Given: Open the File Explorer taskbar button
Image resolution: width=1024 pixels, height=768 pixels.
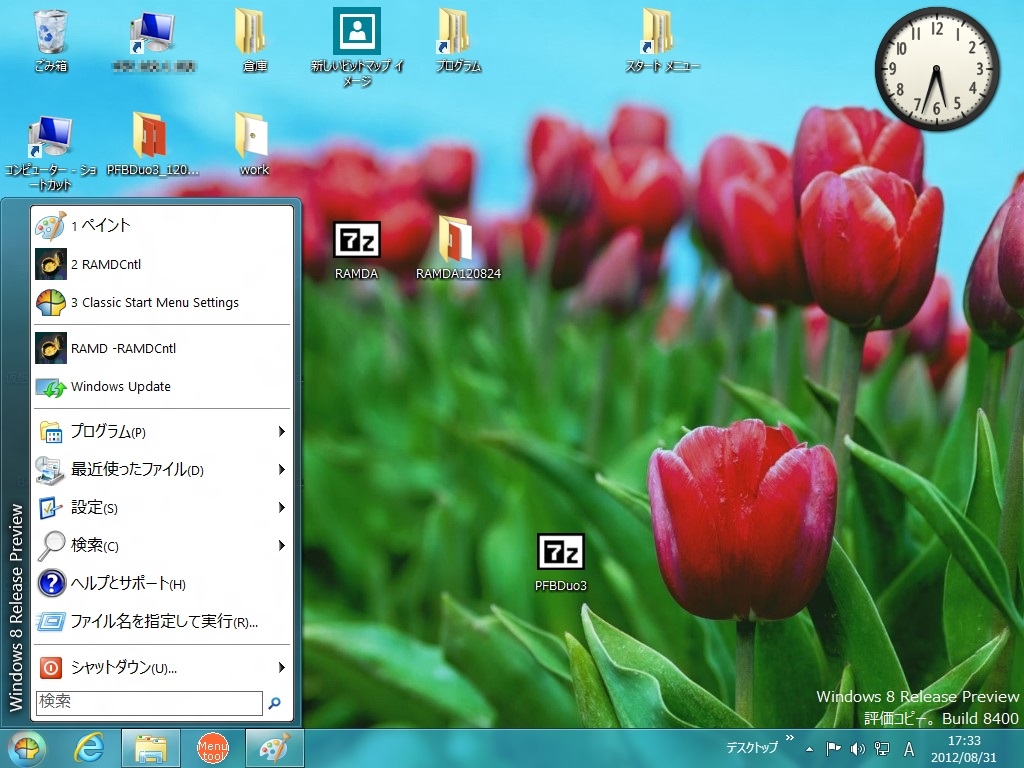Looking at the screenshot, I should [x=151, y=748].
